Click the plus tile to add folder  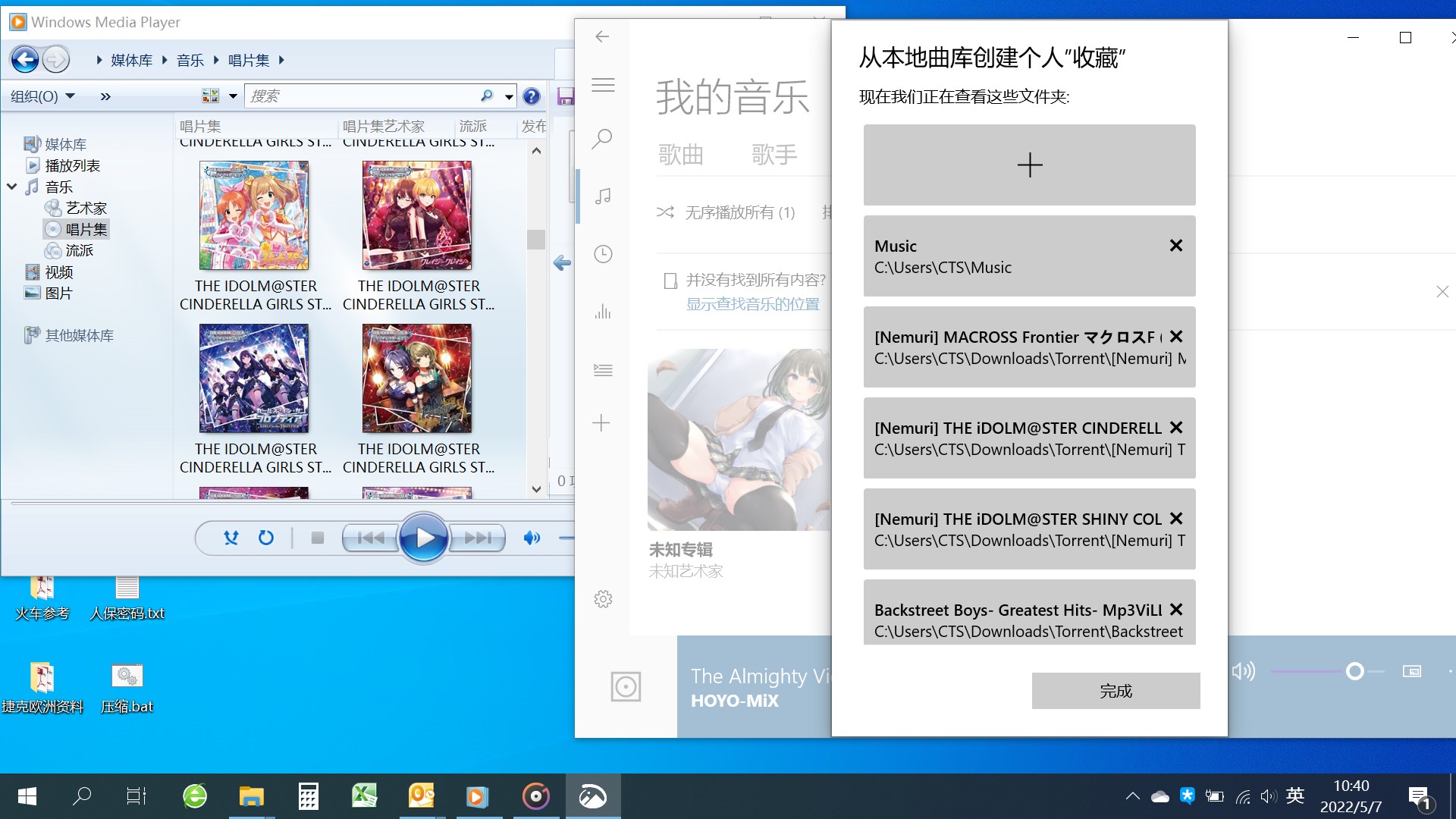(x=1029, y=165)
